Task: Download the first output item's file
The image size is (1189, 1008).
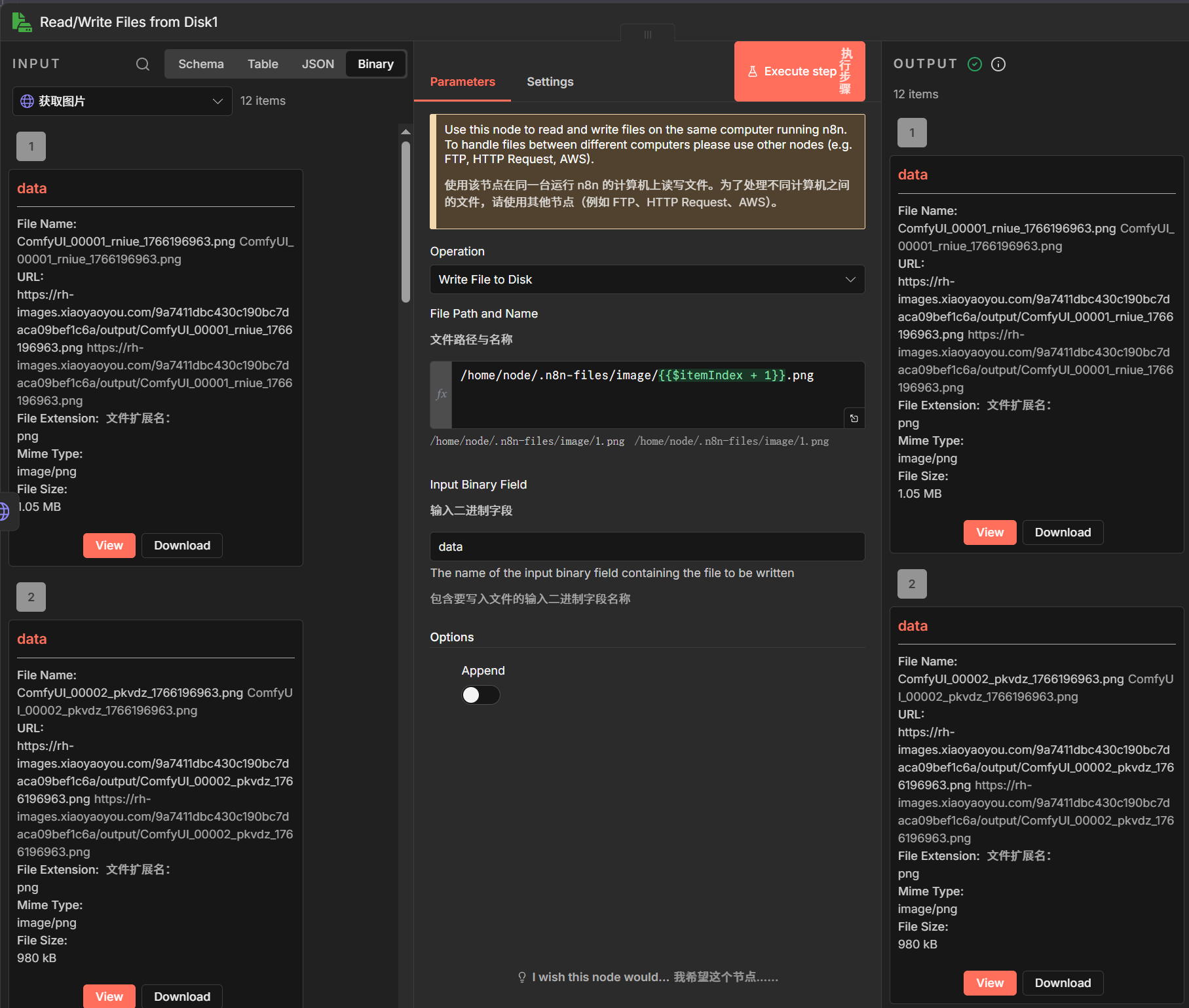Action: point(1062,532)
